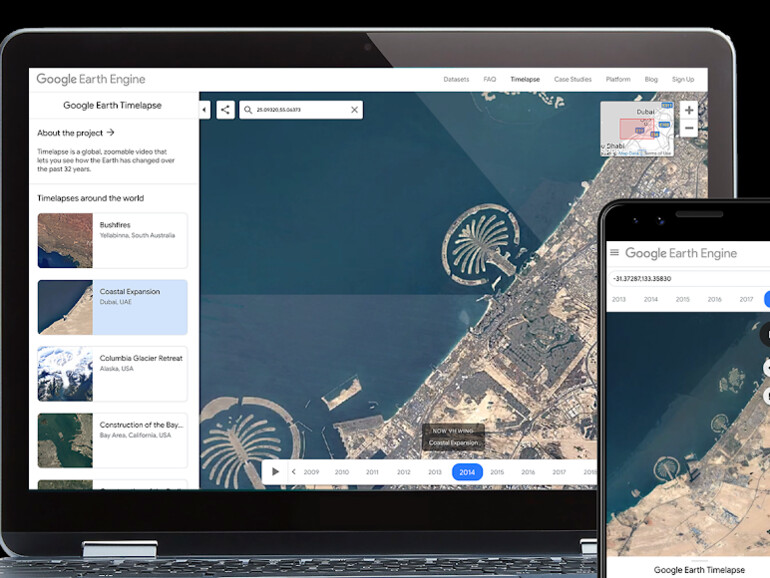Select 2017 on the phone timeline
This screenshot has height=578, width=770.
tap(746, 299)
